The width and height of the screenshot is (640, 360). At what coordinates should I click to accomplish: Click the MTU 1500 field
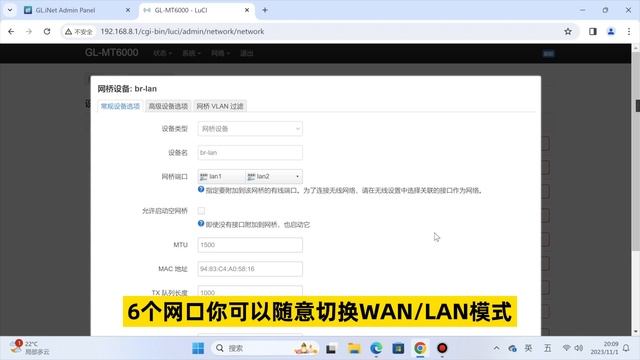[250, 245]
